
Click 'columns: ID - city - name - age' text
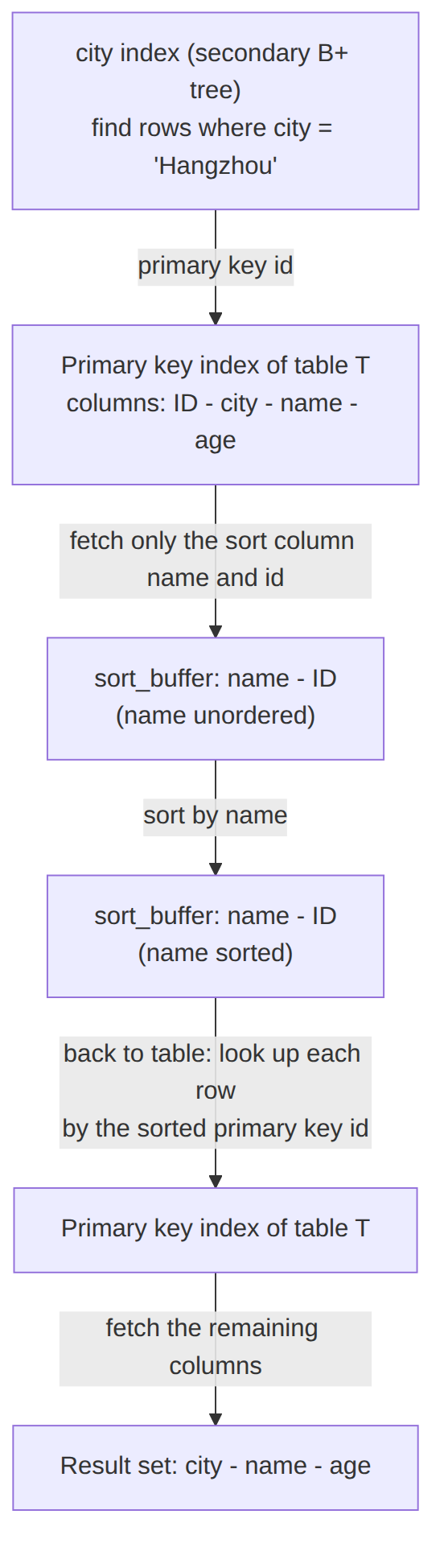213,422
